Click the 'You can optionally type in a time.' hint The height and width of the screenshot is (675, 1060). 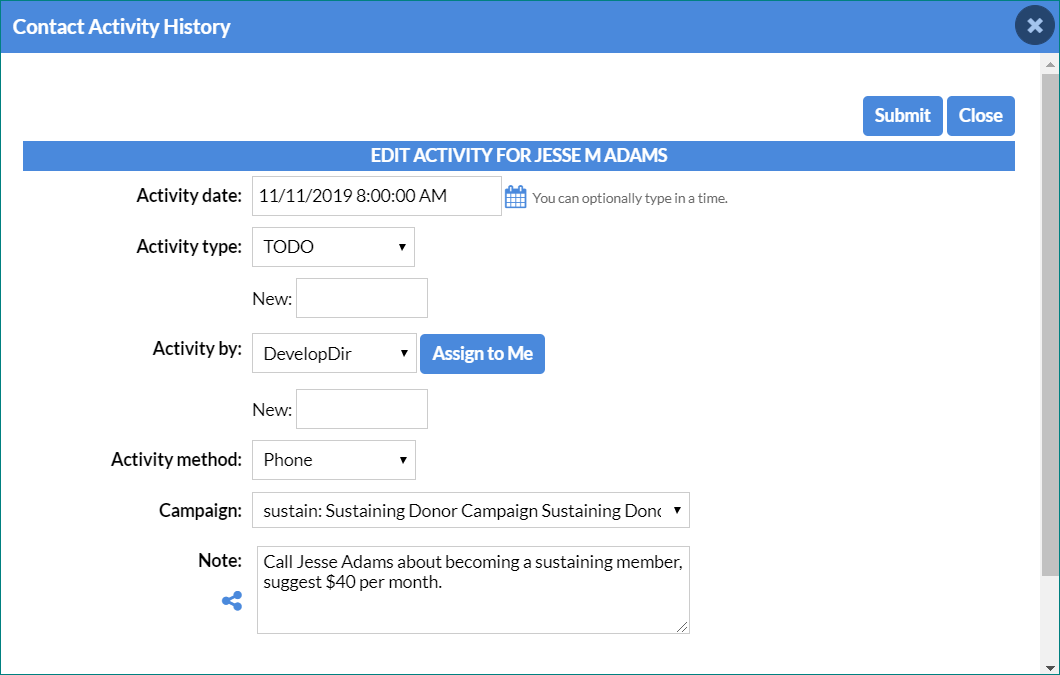(x=629, y=198)
